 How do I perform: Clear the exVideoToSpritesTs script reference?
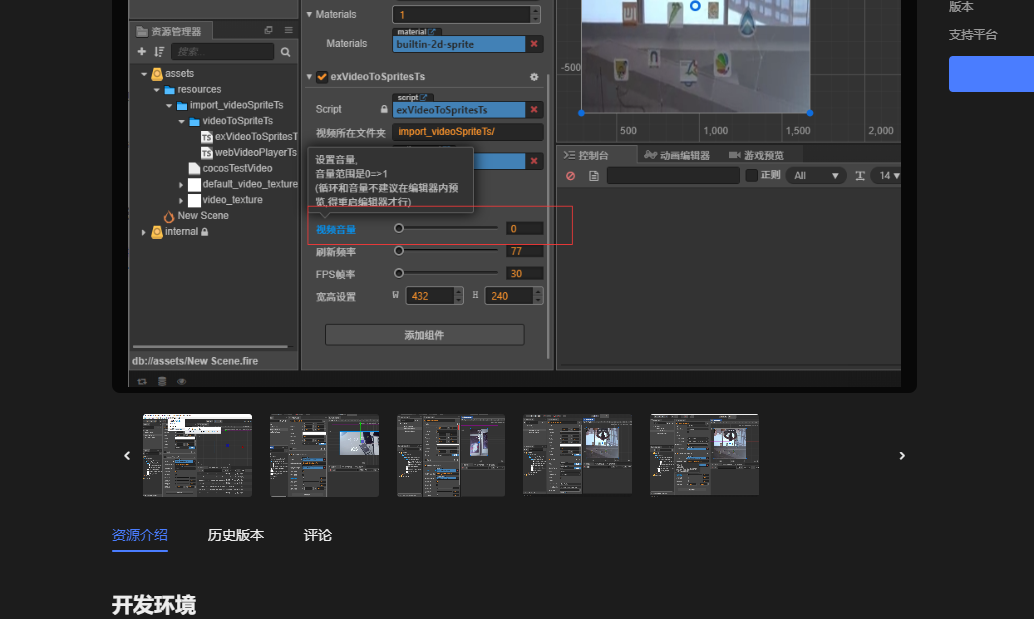[534, 109]
